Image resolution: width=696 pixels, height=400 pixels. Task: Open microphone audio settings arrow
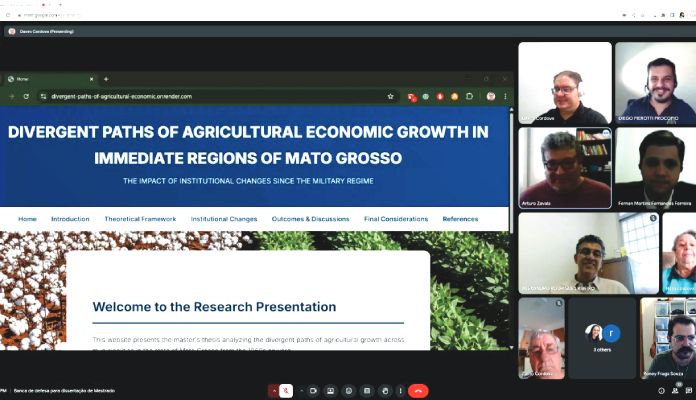click(274, 391)
